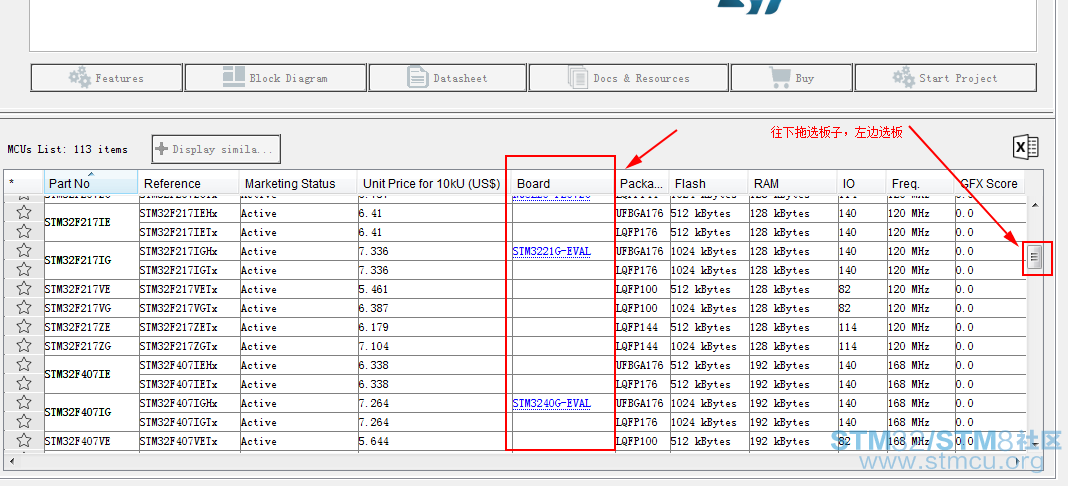Image resolution: width=1068 pixels, height=486 pixels.
Task: Open the Datasheet button
Action: point(447,78)
